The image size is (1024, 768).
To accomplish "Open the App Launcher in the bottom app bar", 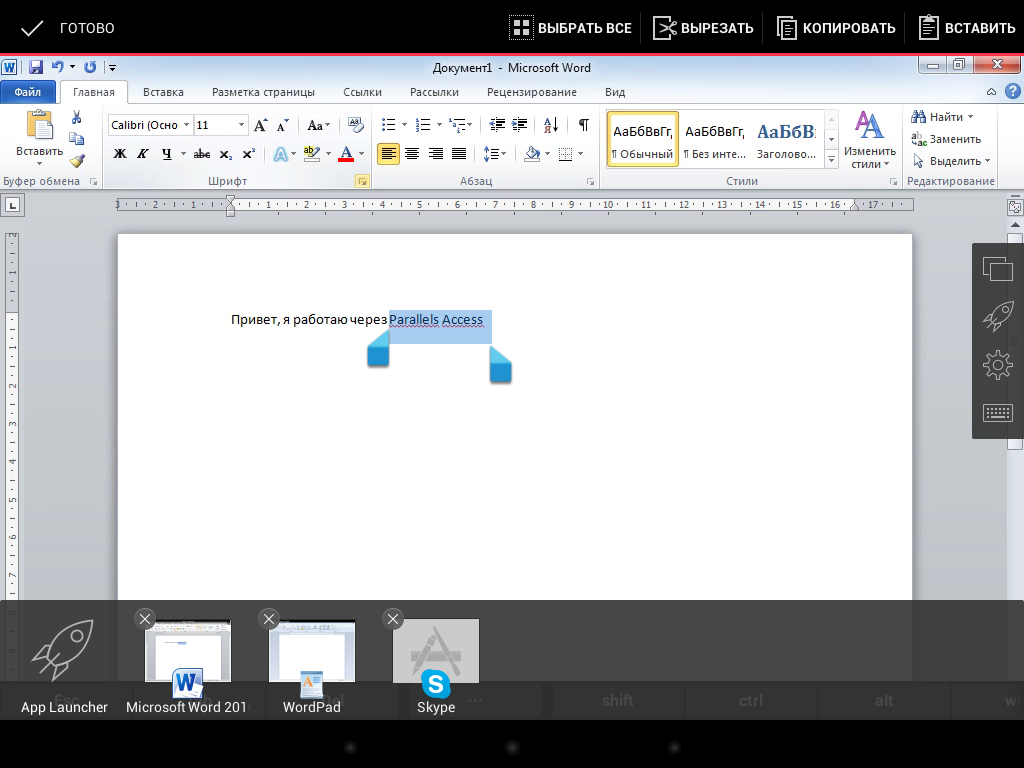I will tap(64, 666).
